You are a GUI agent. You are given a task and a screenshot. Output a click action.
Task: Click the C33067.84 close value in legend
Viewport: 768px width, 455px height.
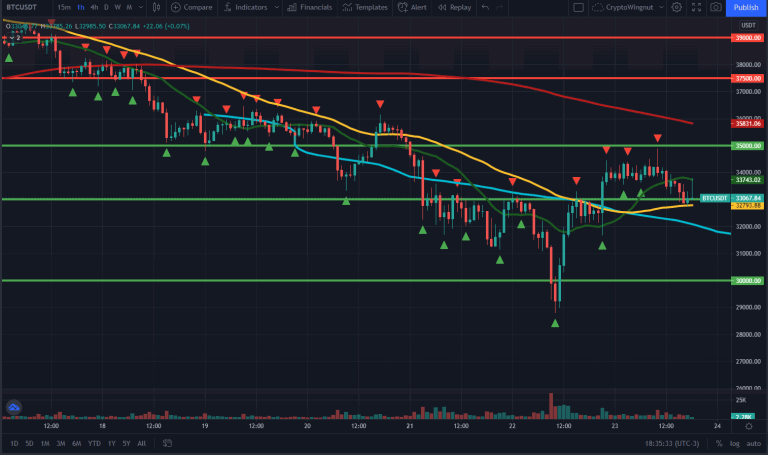click(124, 26)
